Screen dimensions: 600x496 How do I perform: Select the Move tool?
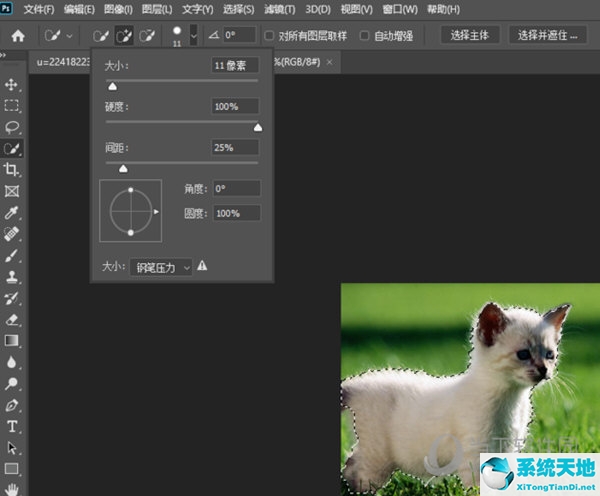coord(13,85)
